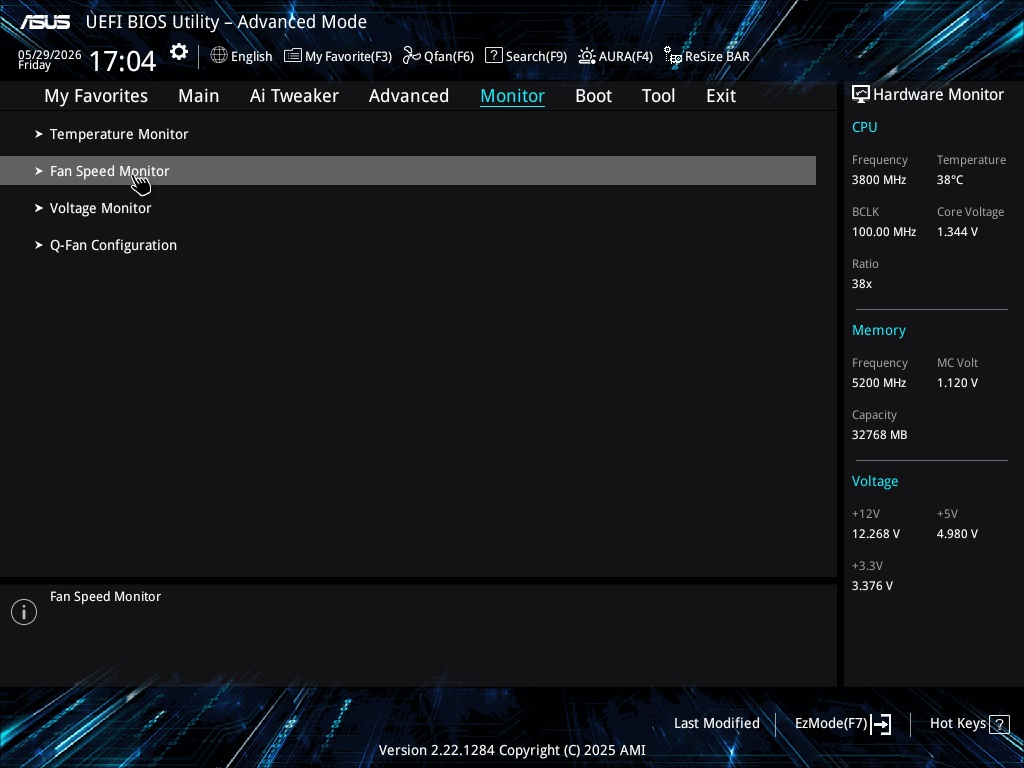Viewport: 1024px width, 768px height.
Task: Open the My Favorites tab
Action: point(96,96)
